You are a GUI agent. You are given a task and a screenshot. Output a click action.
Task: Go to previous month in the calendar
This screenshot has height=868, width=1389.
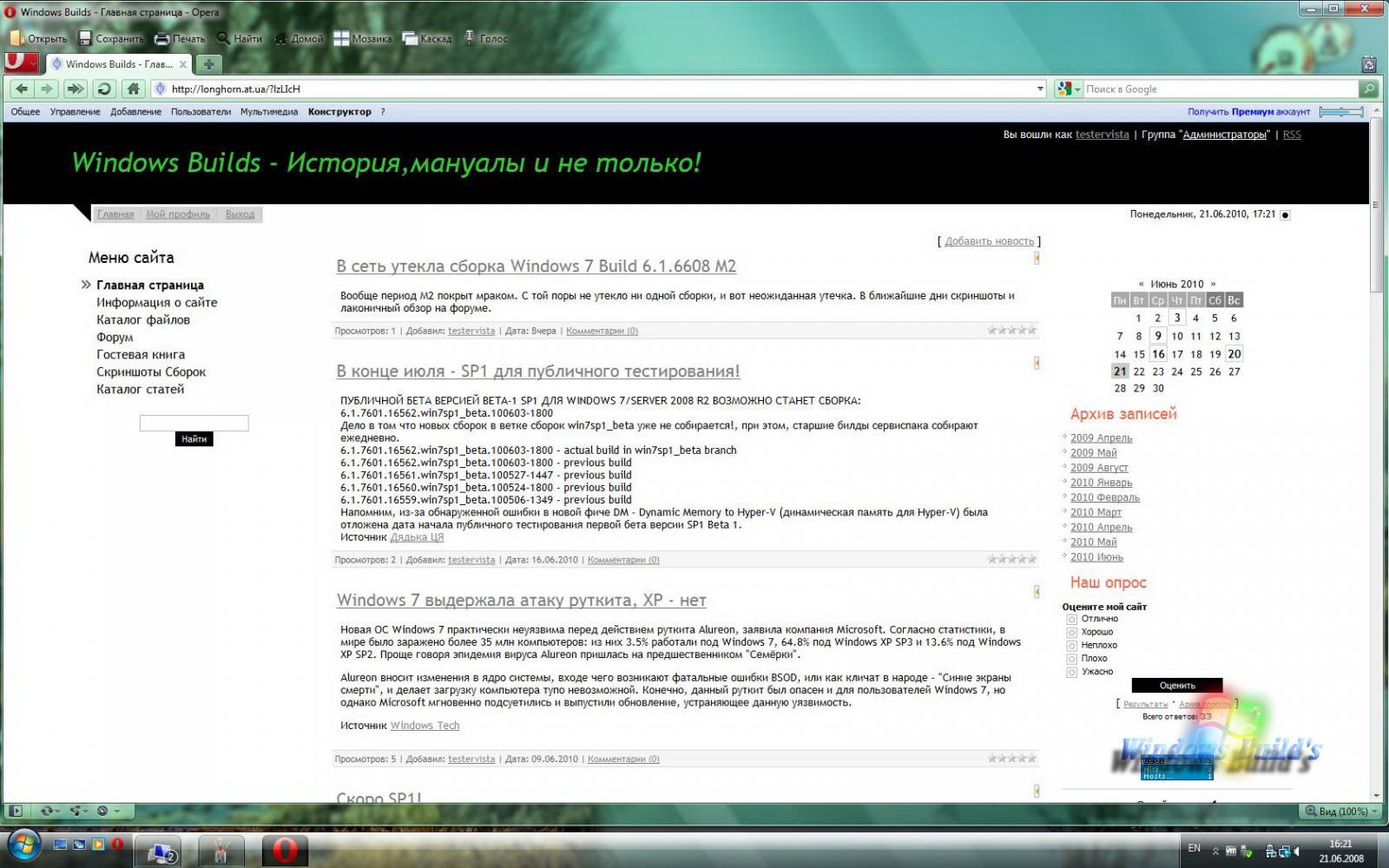click(1141, 284)
